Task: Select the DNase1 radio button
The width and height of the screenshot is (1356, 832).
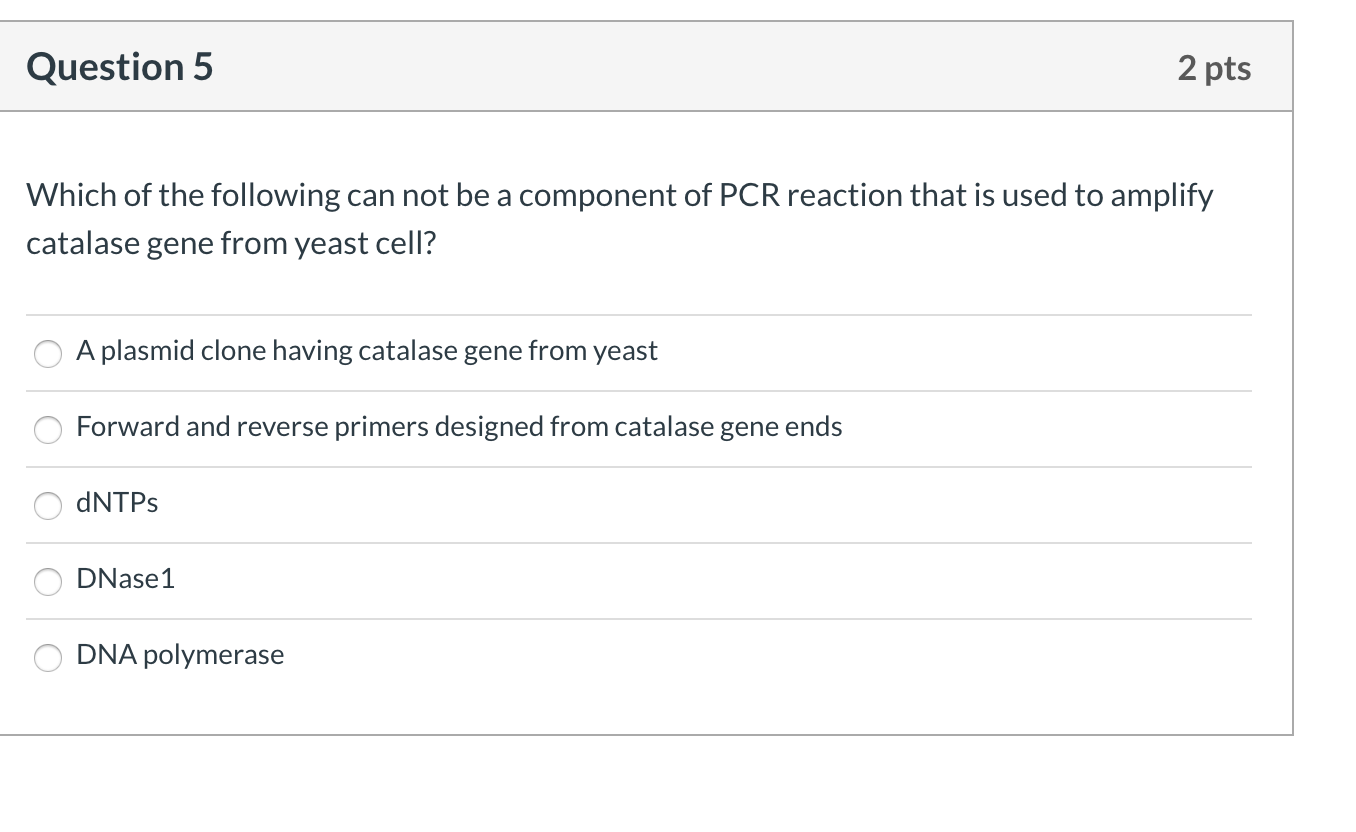Action: click(x=49, y=582)
